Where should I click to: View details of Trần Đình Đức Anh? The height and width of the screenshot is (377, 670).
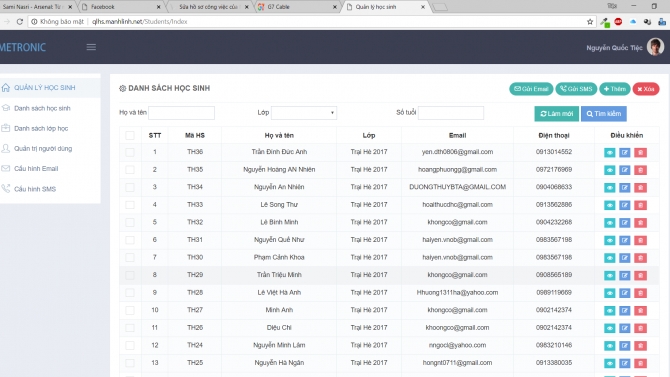609,153
